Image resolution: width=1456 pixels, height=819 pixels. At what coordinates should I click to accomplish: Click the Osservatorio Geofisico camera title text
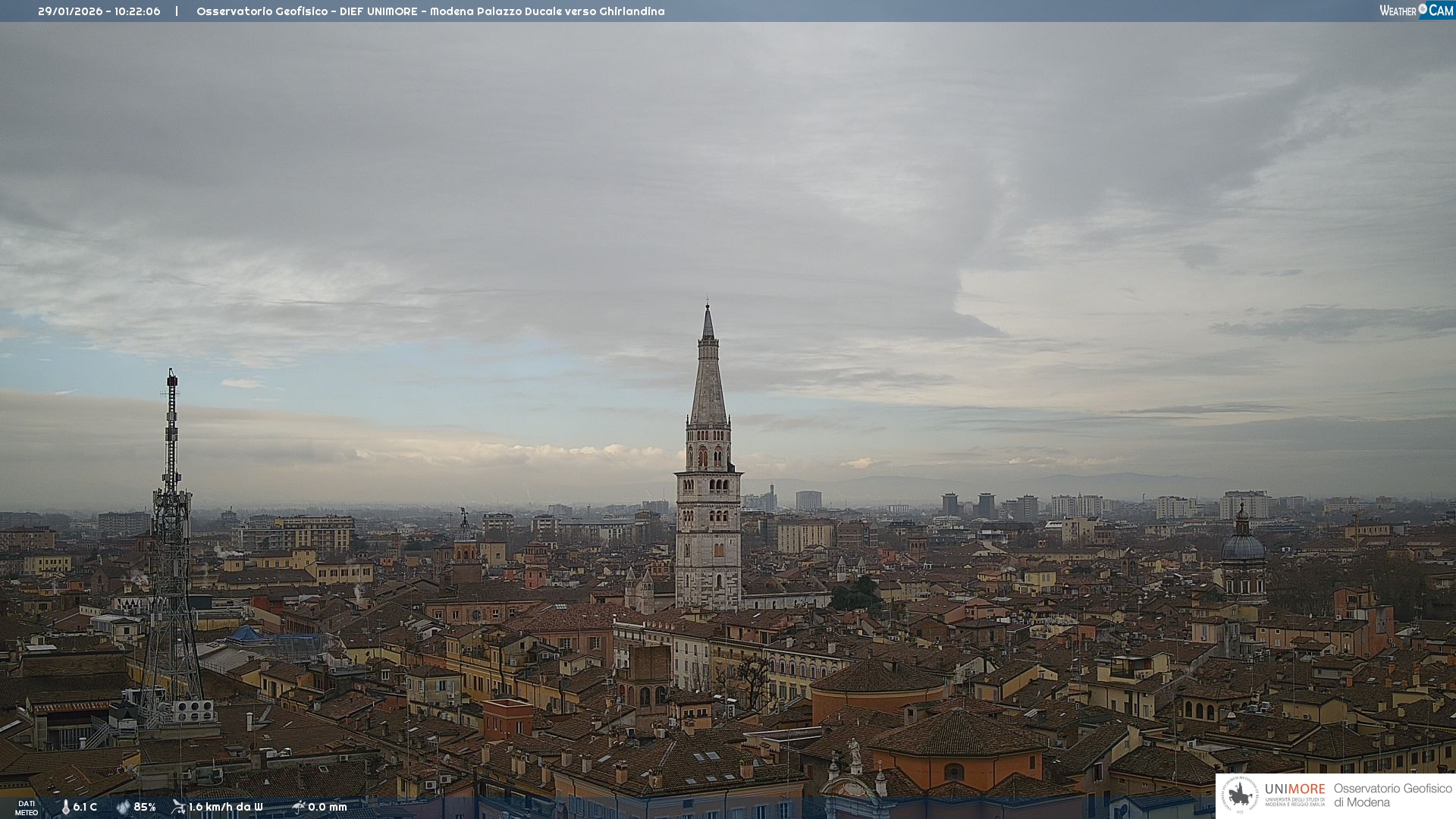pos(430,11)
